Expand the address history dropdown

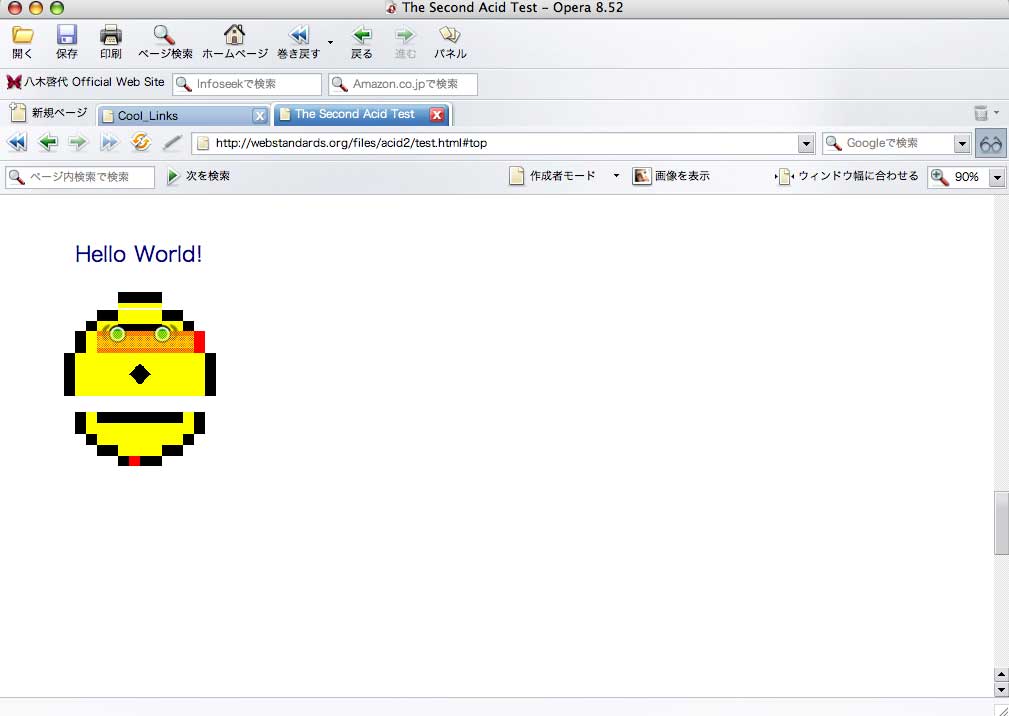806,144
